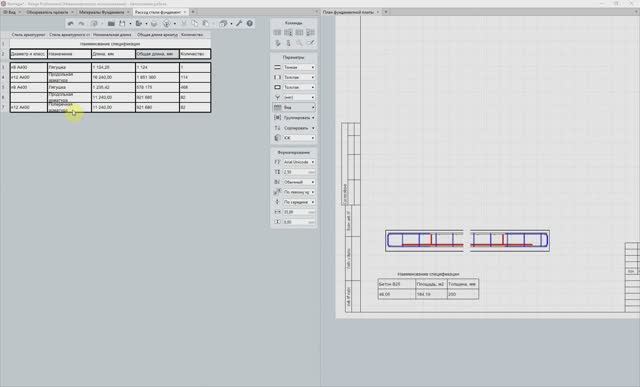
Task: Click Бетон B25 cell on drawing sheet
Action: point(396,284)
